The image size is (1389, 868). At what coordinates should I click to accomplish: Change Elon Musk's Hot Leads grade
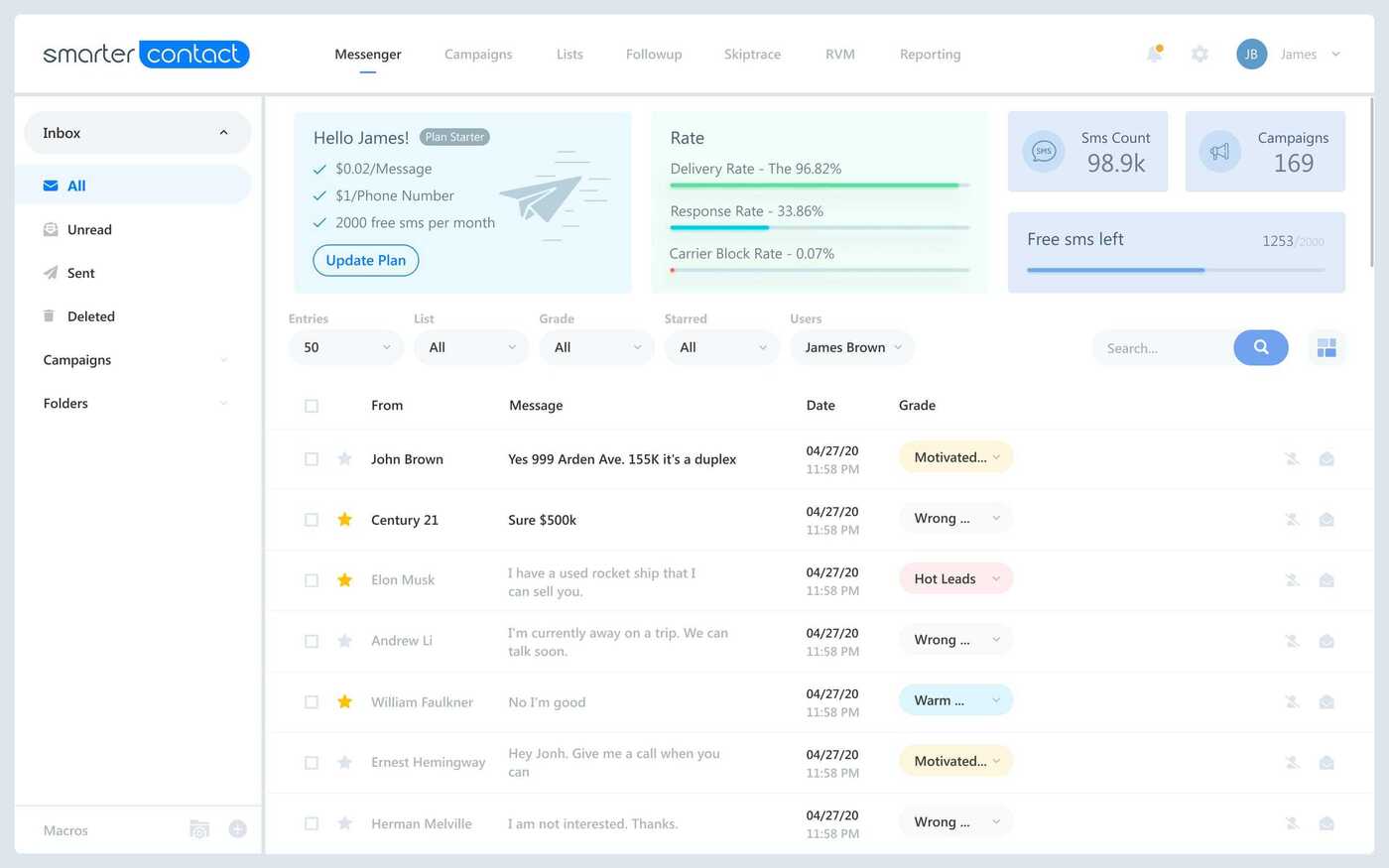(x=955, y=578)
